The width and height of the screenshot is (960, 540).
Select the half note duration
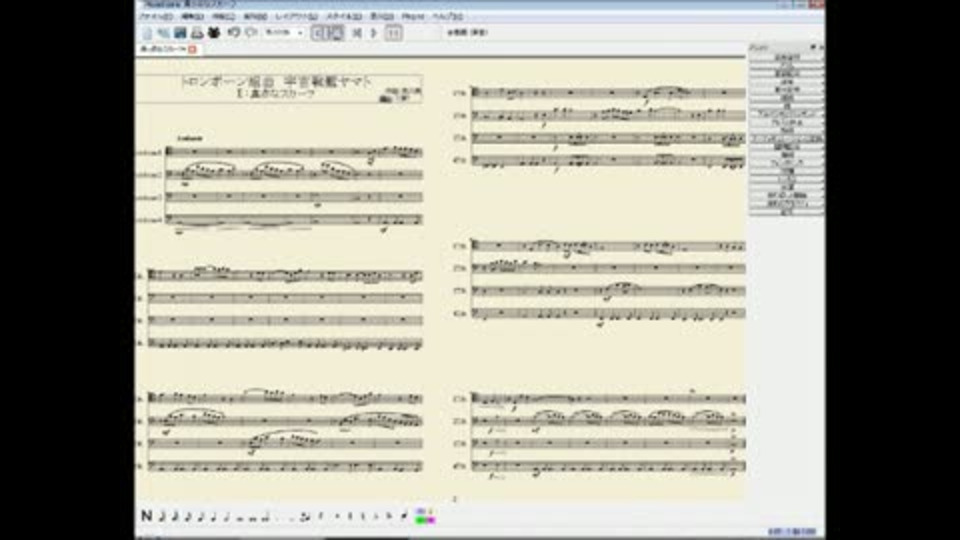[x=227, y=516]
